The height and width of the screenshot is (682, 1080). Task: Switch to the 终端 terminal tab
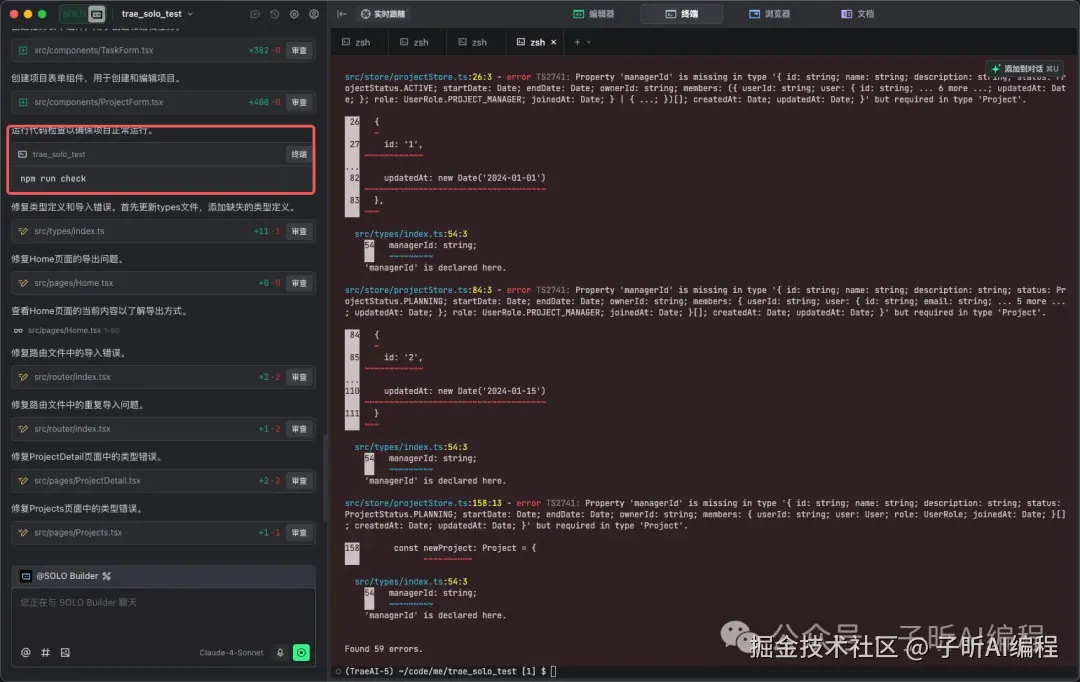click(681, 14)
